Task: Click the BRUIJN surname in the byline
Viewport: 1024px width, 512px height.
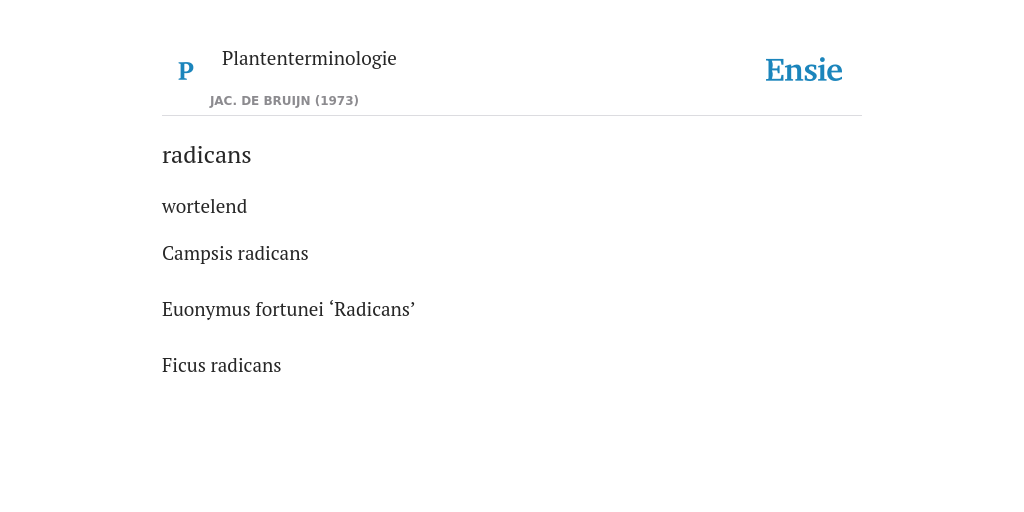Action: tap(287, 101)
